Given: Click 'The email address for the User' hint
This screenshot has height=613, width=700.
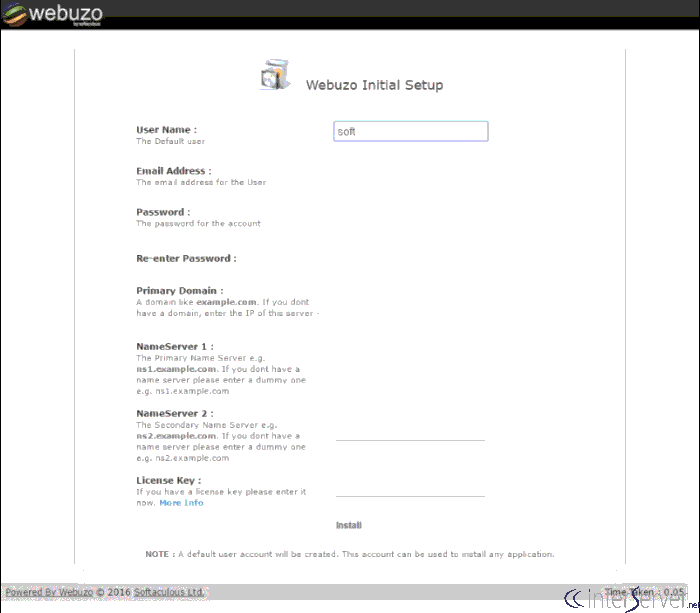Looking at the screenshot, I should coord(201,182).
